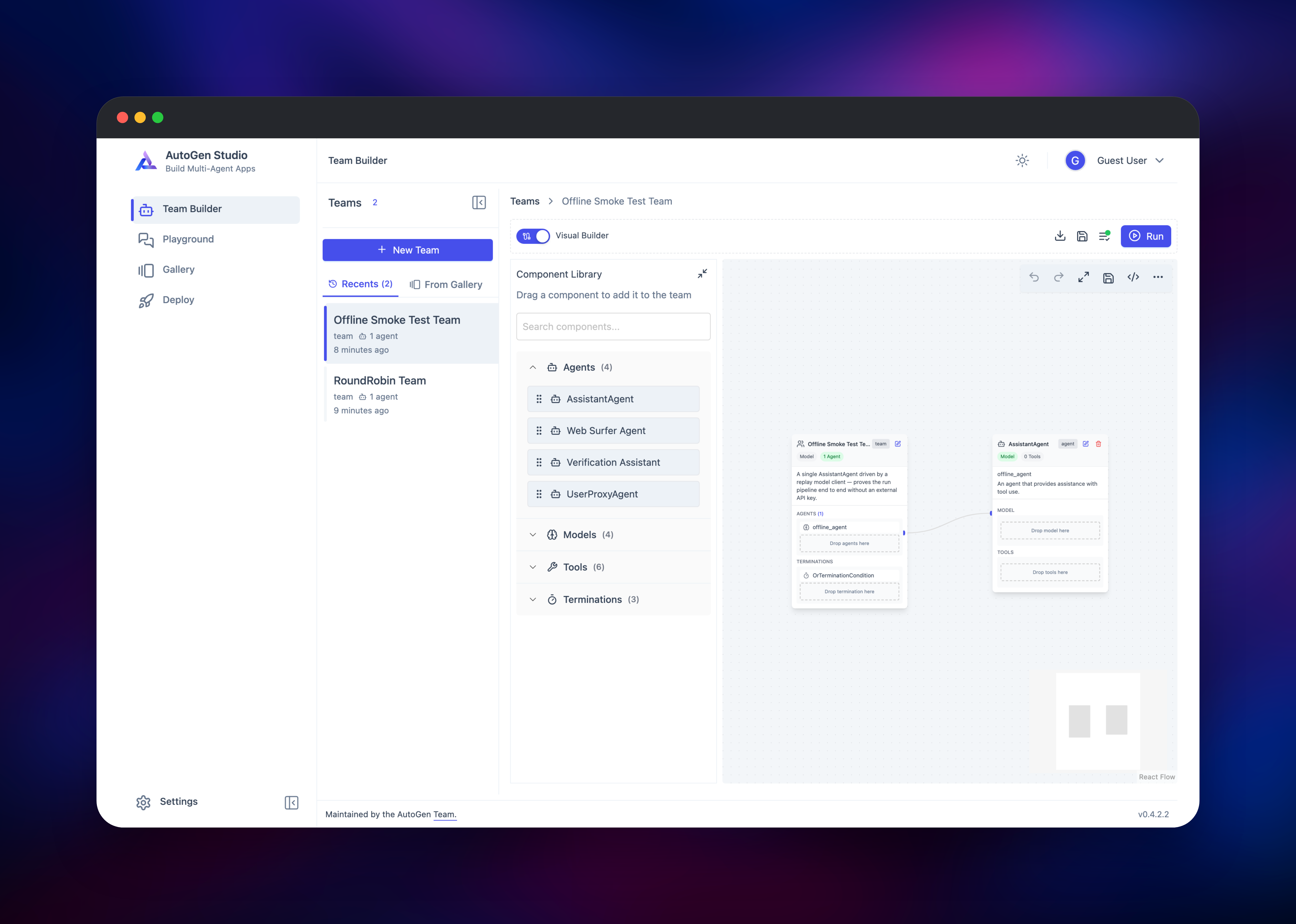Edit the AssistantAgent node
The height and width of the screenshot is (924, 1296).
tap(1085, 444)
